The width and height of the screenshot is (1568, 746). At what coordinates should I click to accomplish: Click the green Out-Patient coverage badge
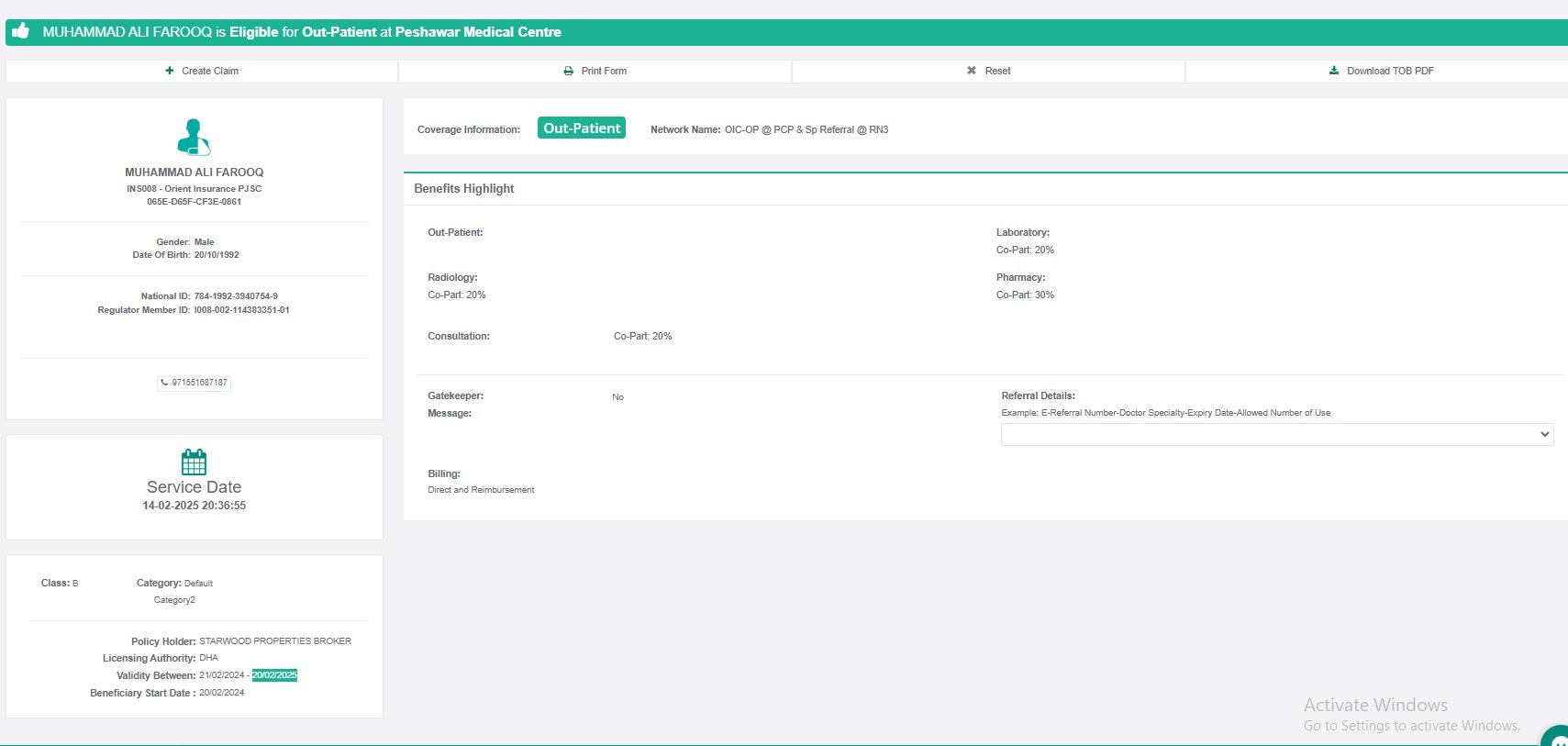(582, 128)
